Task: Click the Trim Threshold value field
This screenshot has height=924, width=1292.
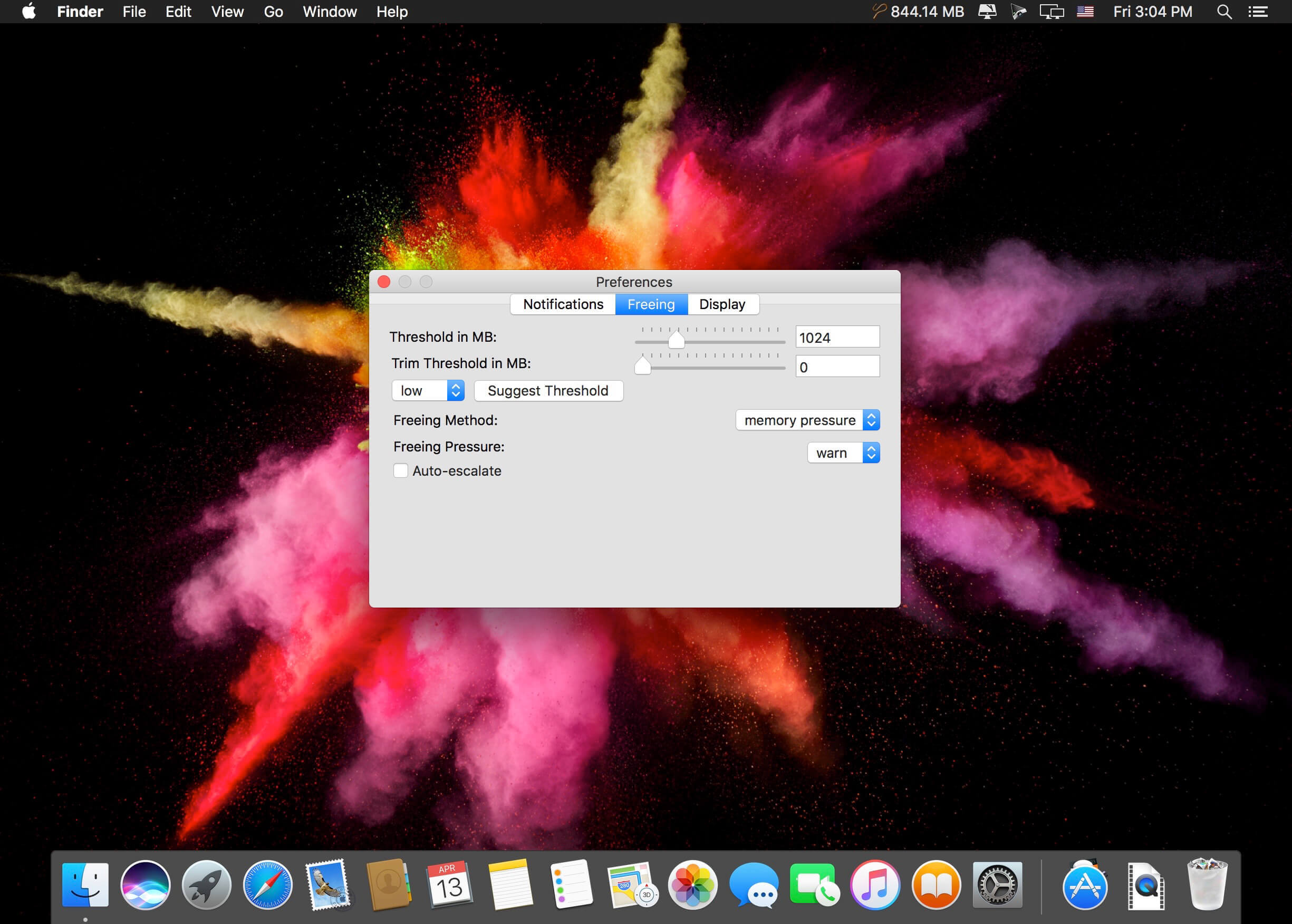Action: (837, 367)
